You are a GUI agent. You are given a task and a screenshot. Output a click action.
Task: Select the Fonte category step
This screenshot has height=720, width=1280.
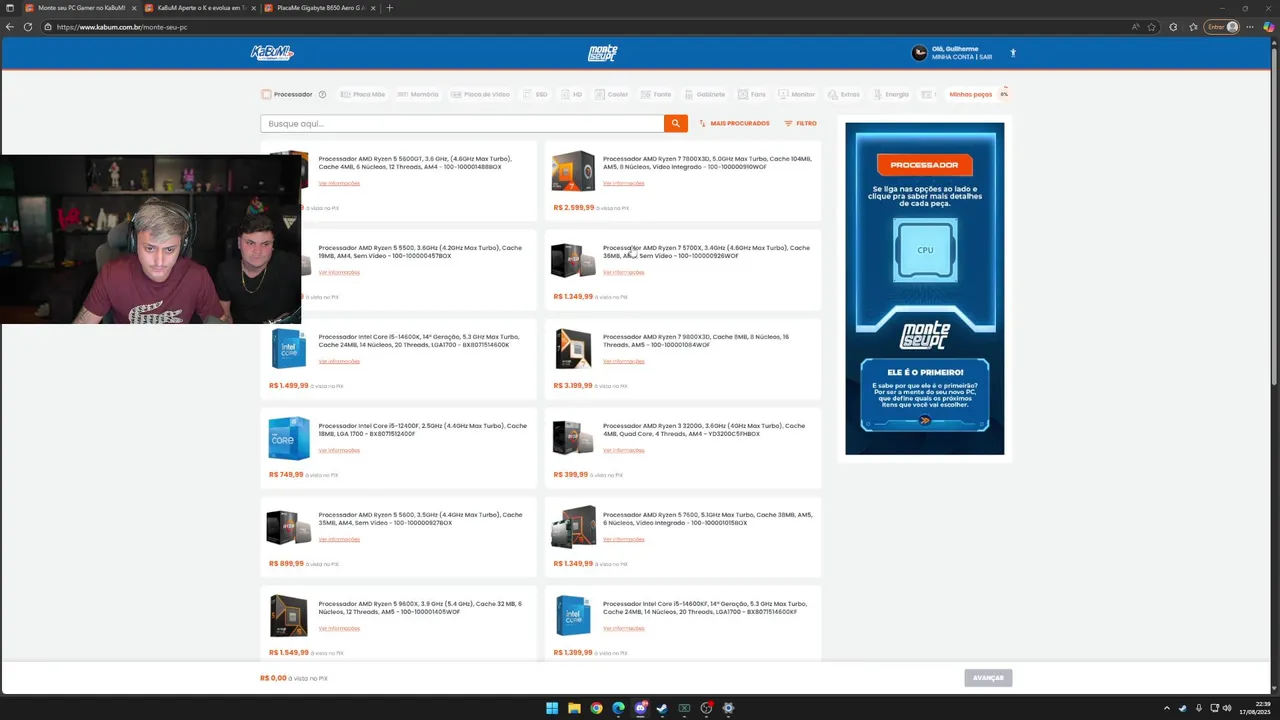pos(655,94)
